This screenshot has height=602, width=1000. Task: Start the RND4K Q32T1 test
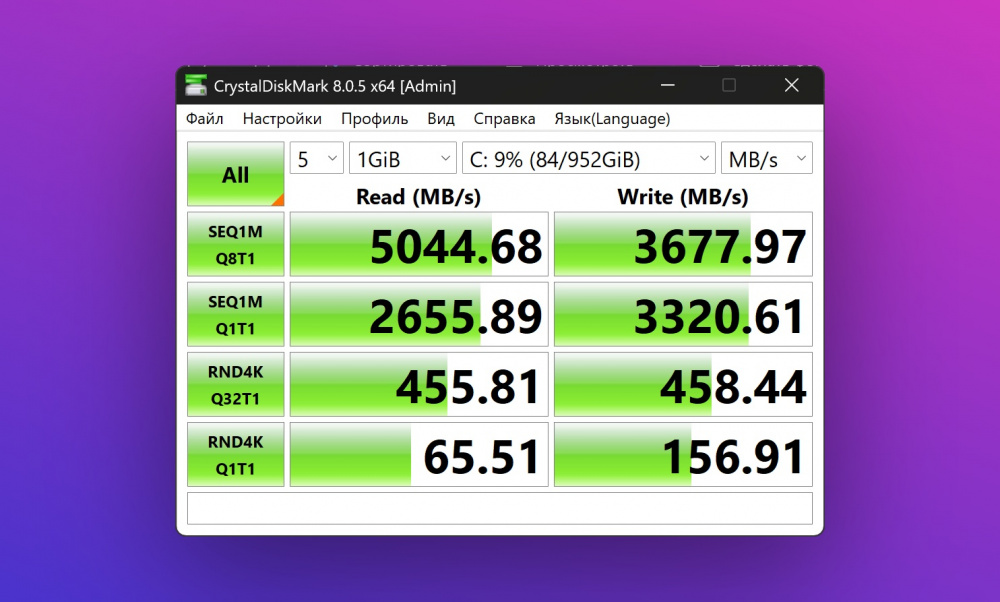[x=235, y=385]
